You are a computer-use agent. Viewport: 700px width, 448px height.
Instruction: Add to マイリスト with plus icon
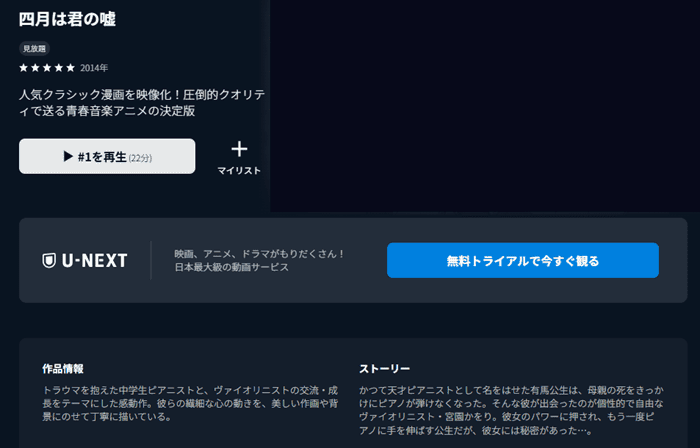239,158
